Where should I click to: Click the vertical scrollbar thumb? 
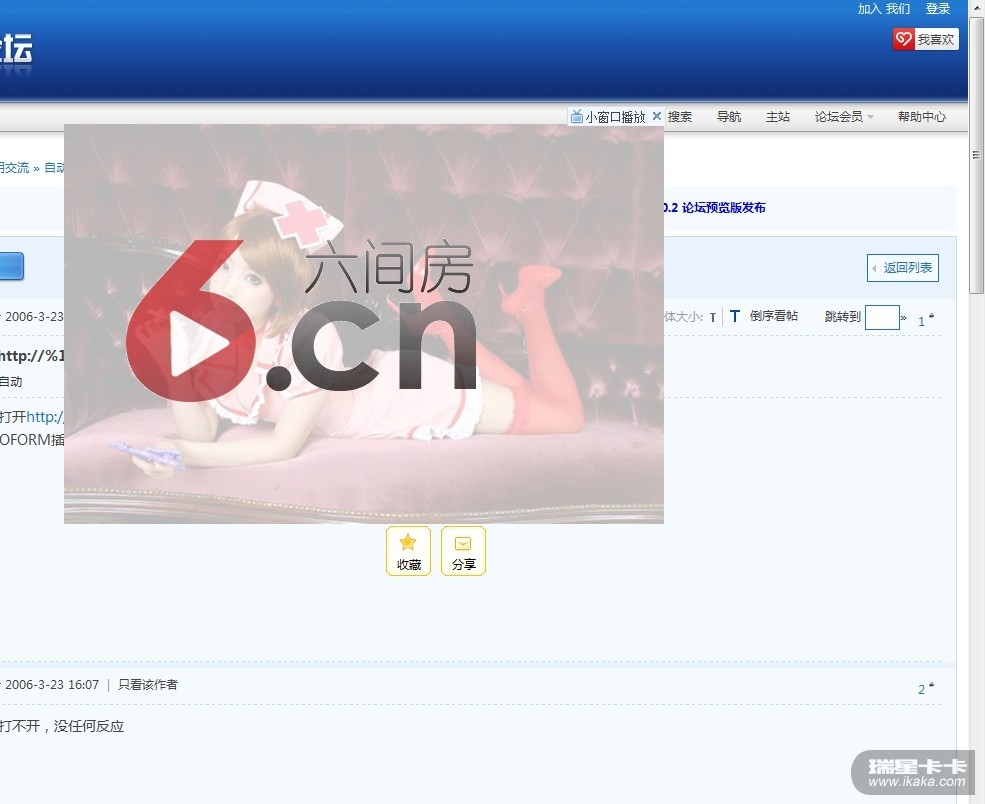976,155
